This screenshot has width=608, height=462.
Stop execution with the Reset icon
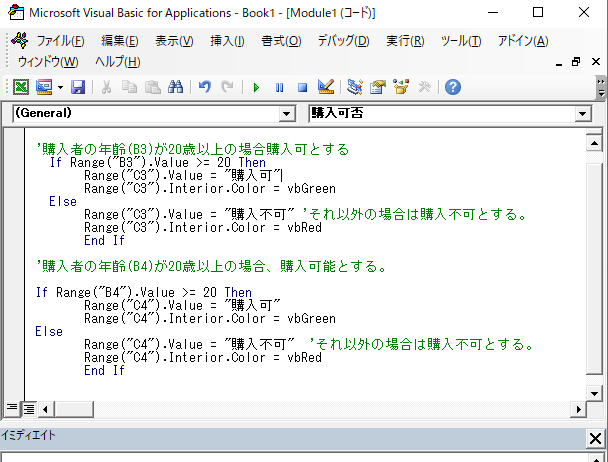[302, 87]
